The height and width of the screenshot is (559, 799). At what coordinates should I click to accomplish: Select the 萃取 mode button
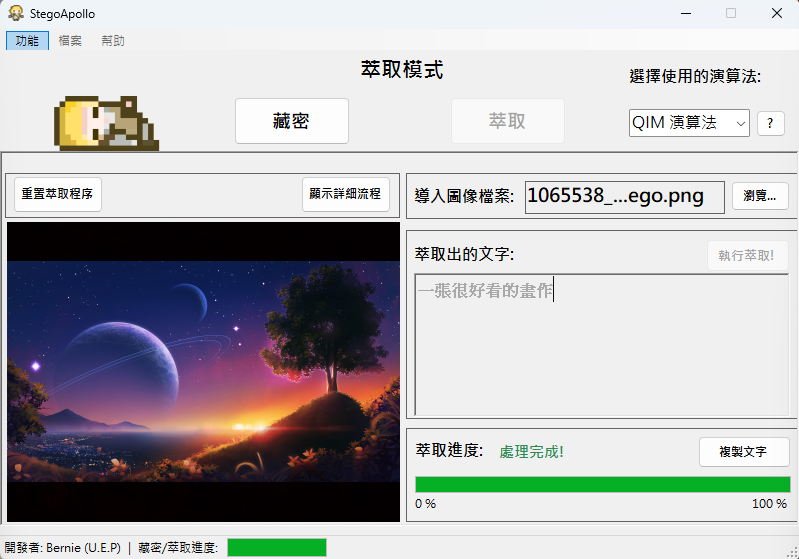point(507,121)
